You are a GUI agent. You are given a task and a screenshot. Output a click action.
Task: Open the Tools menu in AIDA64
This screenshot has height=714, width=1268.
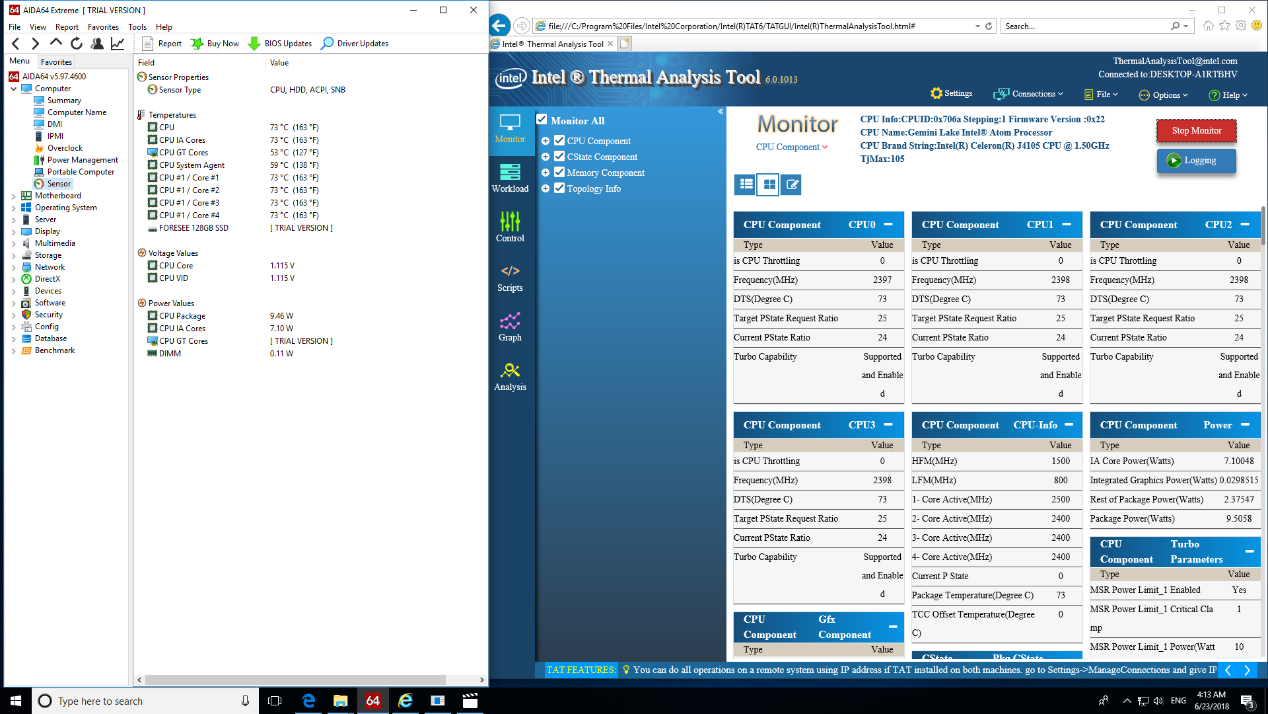tap(137, 27)
